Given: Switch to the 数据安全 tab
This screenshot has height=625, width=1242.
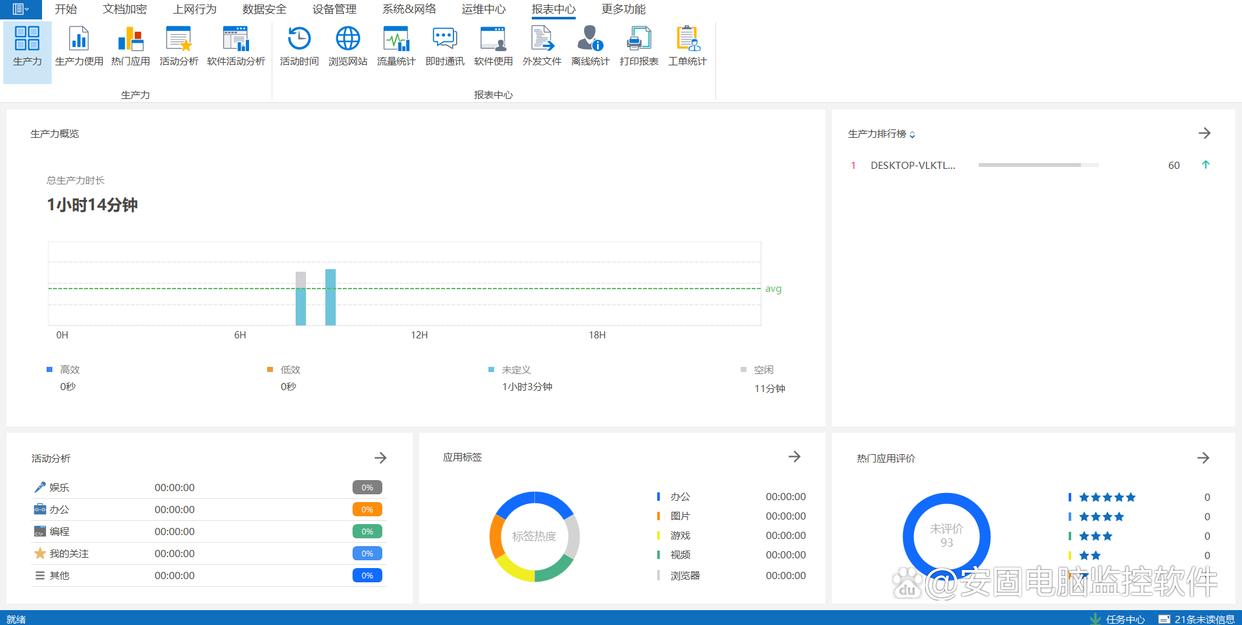Looking at the screenshot, I should (264, 9).
